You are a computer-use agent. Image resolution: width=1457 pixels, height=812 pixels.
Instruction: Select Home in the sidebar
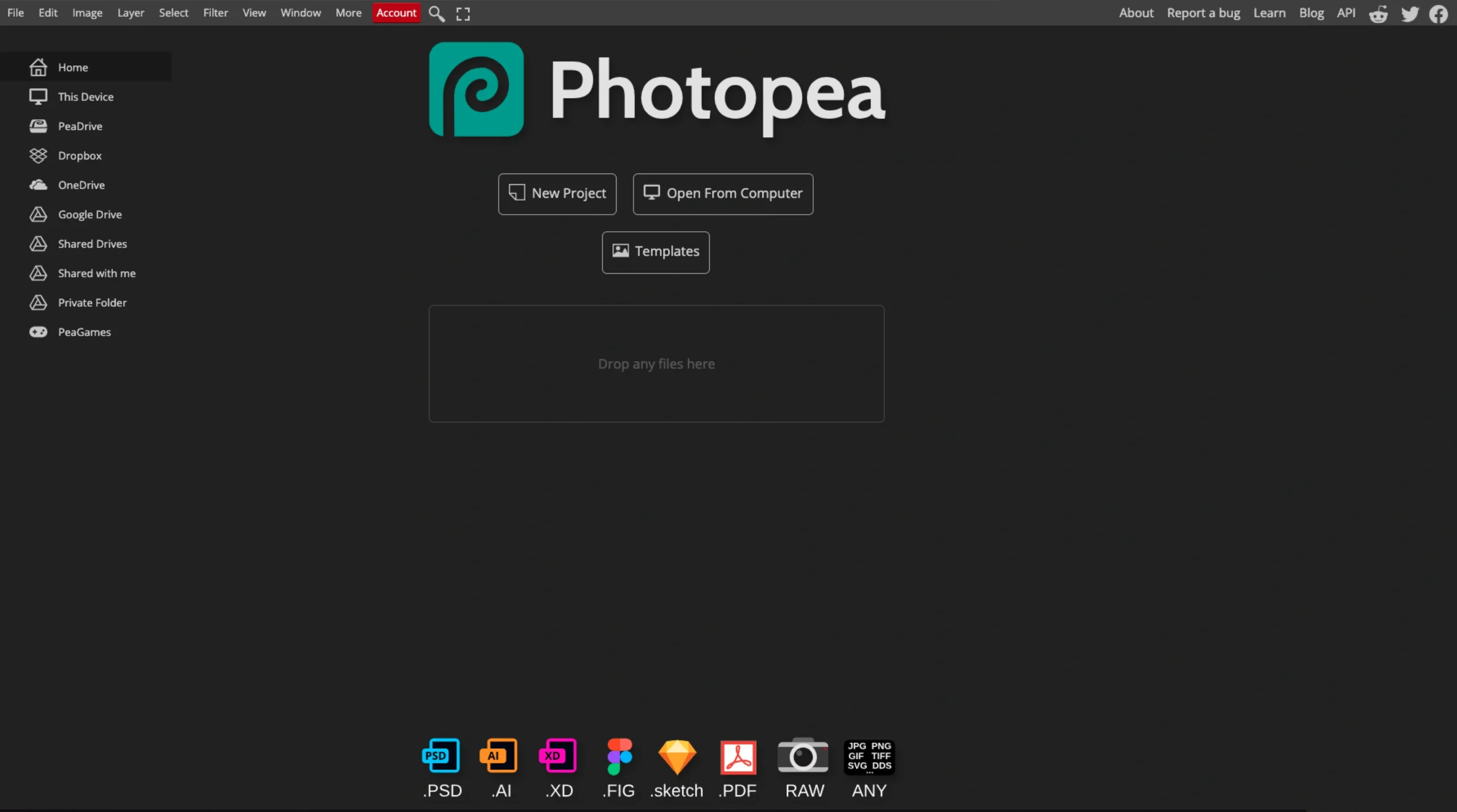click(x=85, y=67)
